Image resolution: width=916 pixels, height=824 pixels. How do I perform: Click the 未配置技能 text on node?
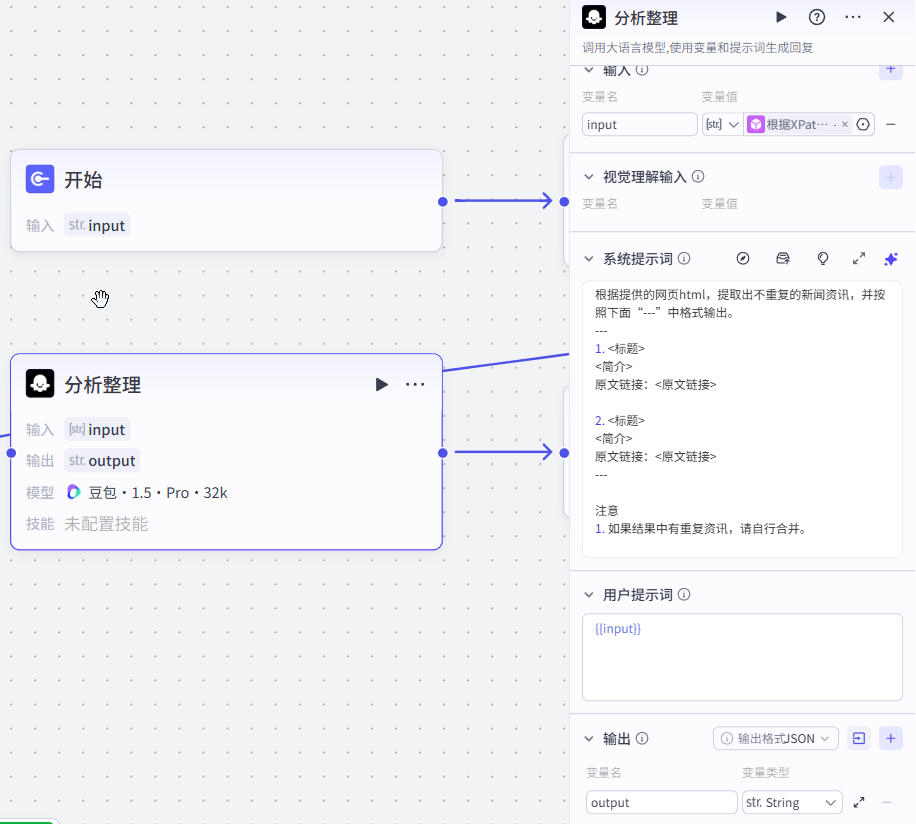point(106,524)
